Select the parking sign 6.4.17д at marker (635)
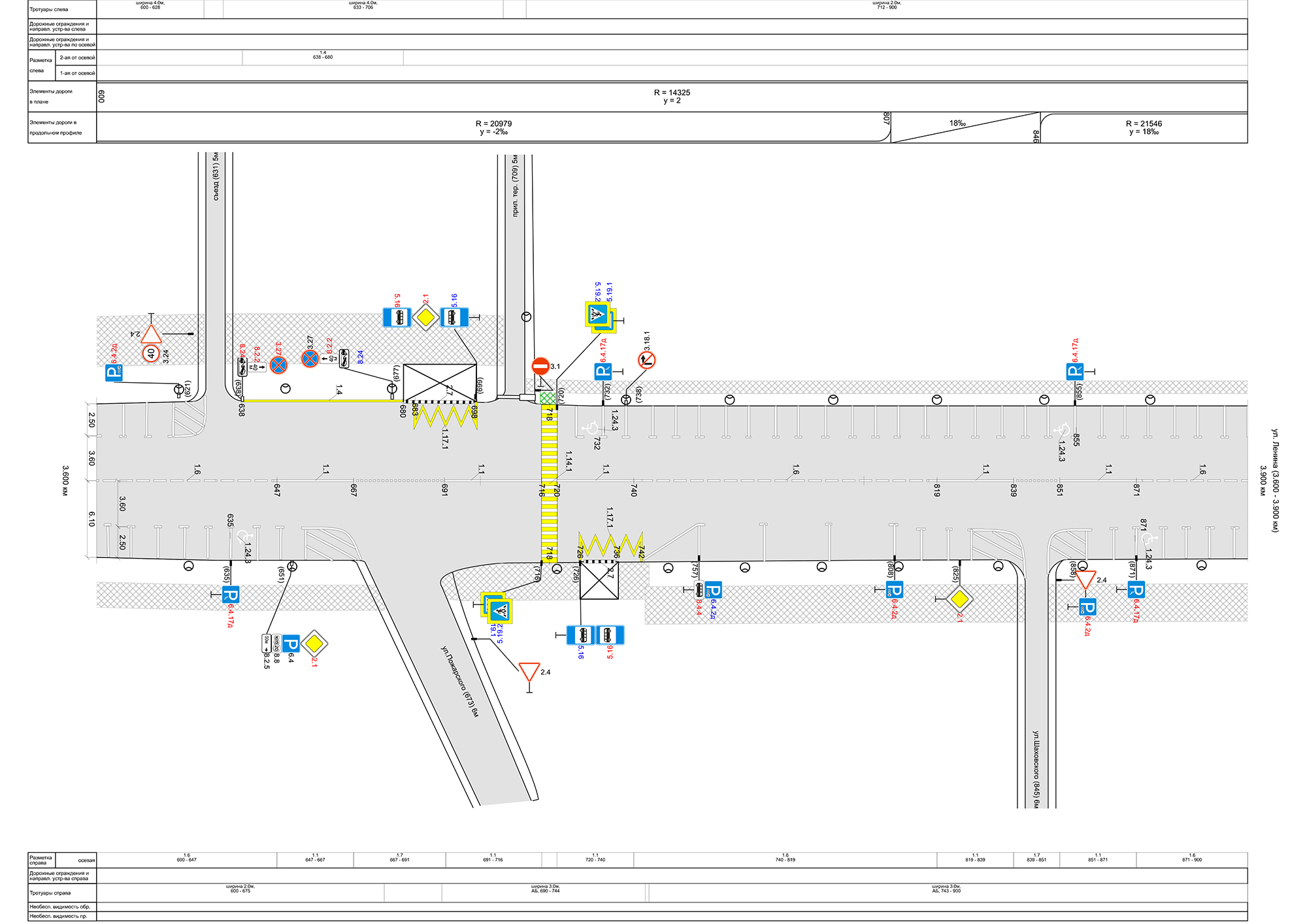 230,595
